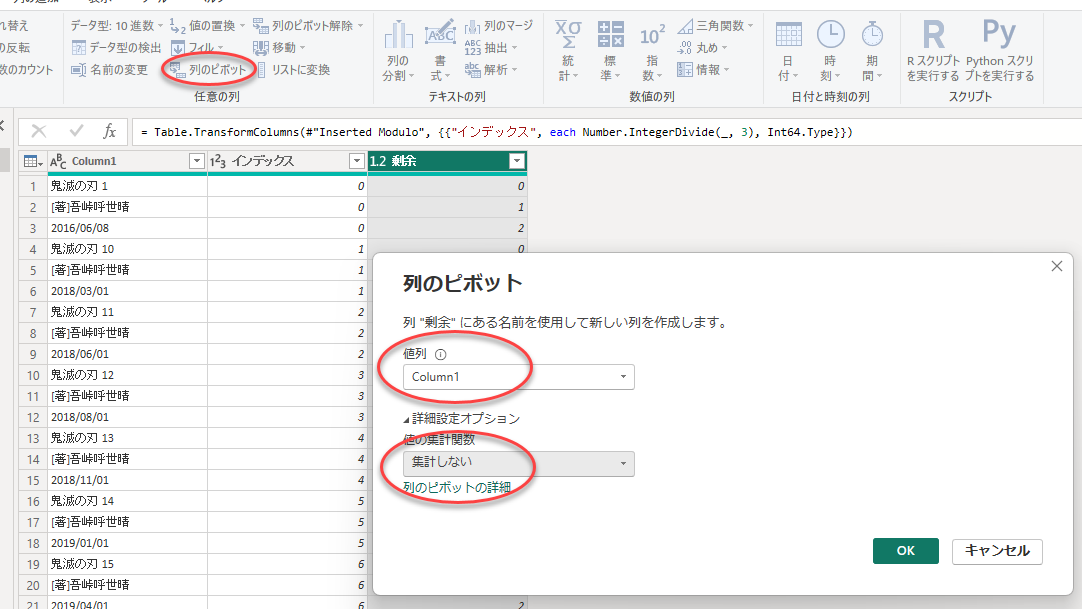Image resolution: width=1082 pixels, height=609 pixels.
Task: Open 列の分割 (Split Column) tool
Action: click(398, 50)
